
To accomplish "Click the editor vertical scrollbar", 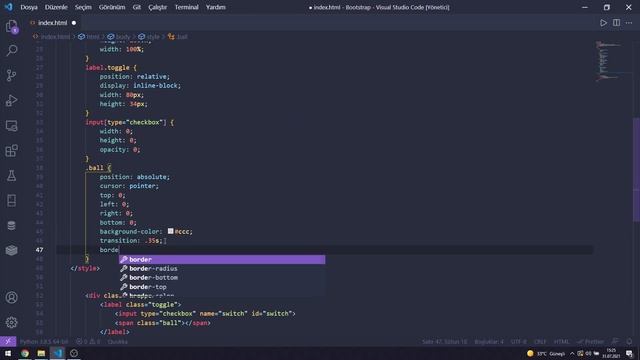I will point(636,170).
